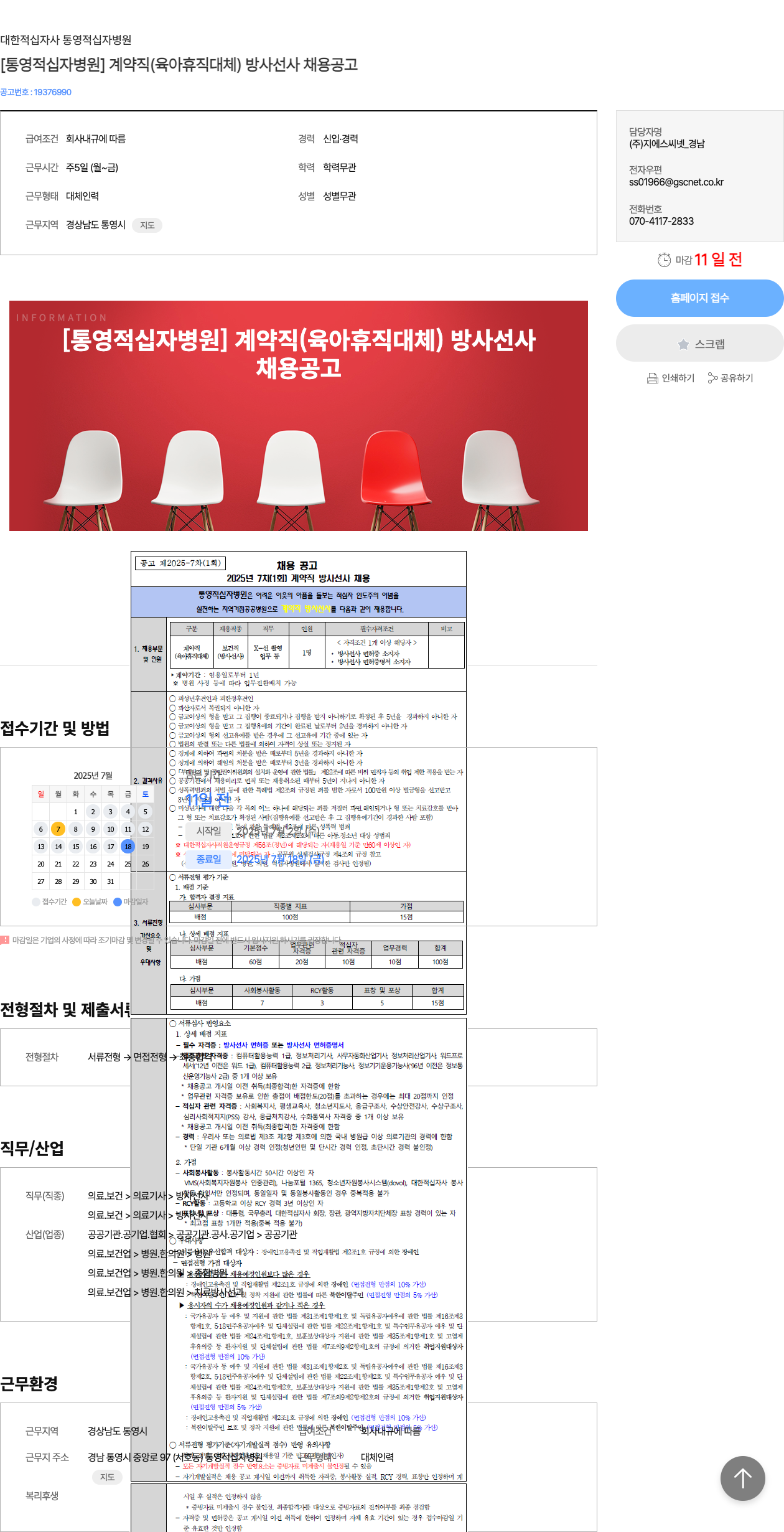The image size is (784, 1532).
Task: Click the 오늘날짜 legend yellow dot
Action: 77,902
